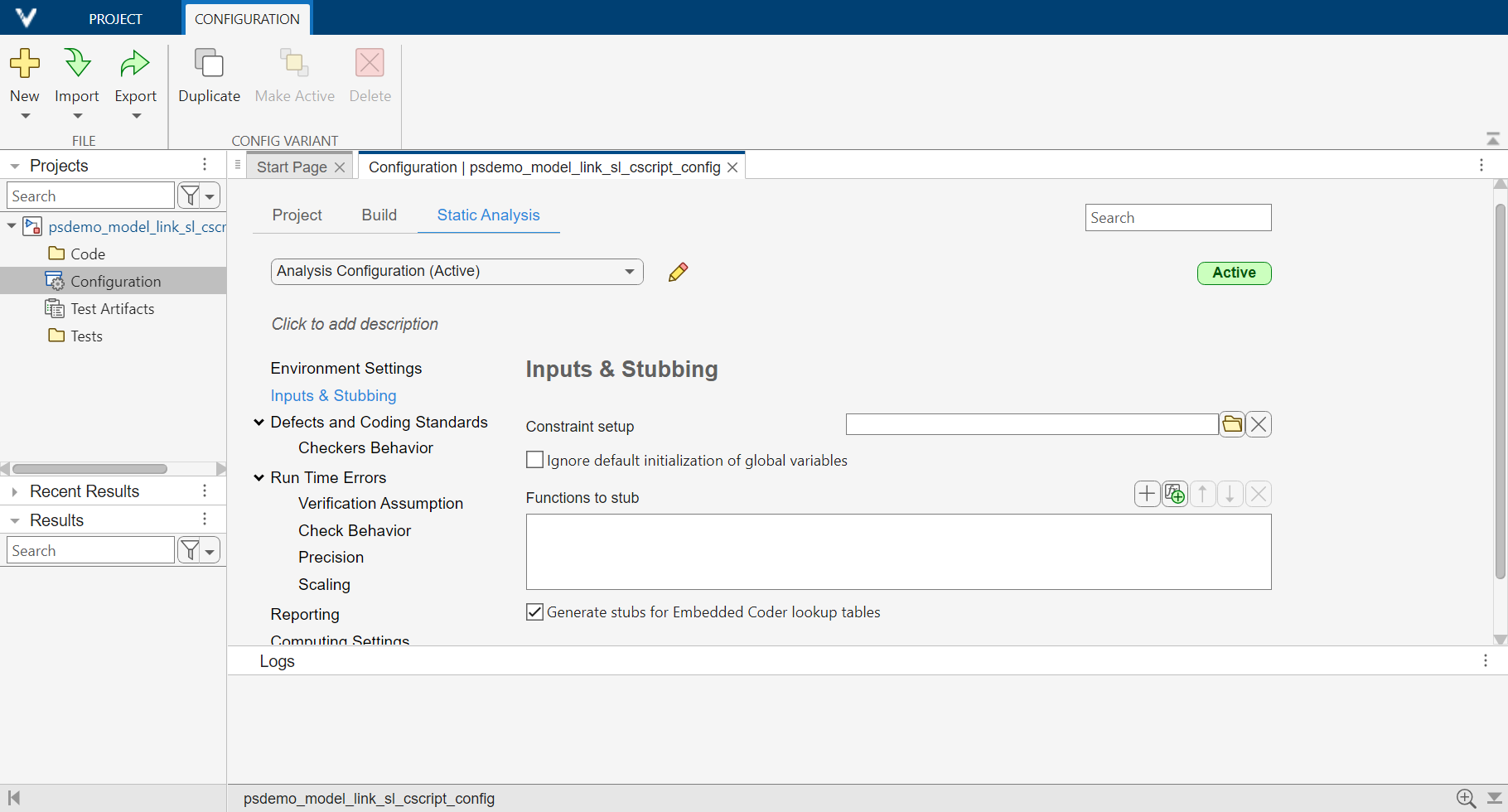Select the Test Artifacts tree item
This screenshot has height=812, width=1508.
112,308
